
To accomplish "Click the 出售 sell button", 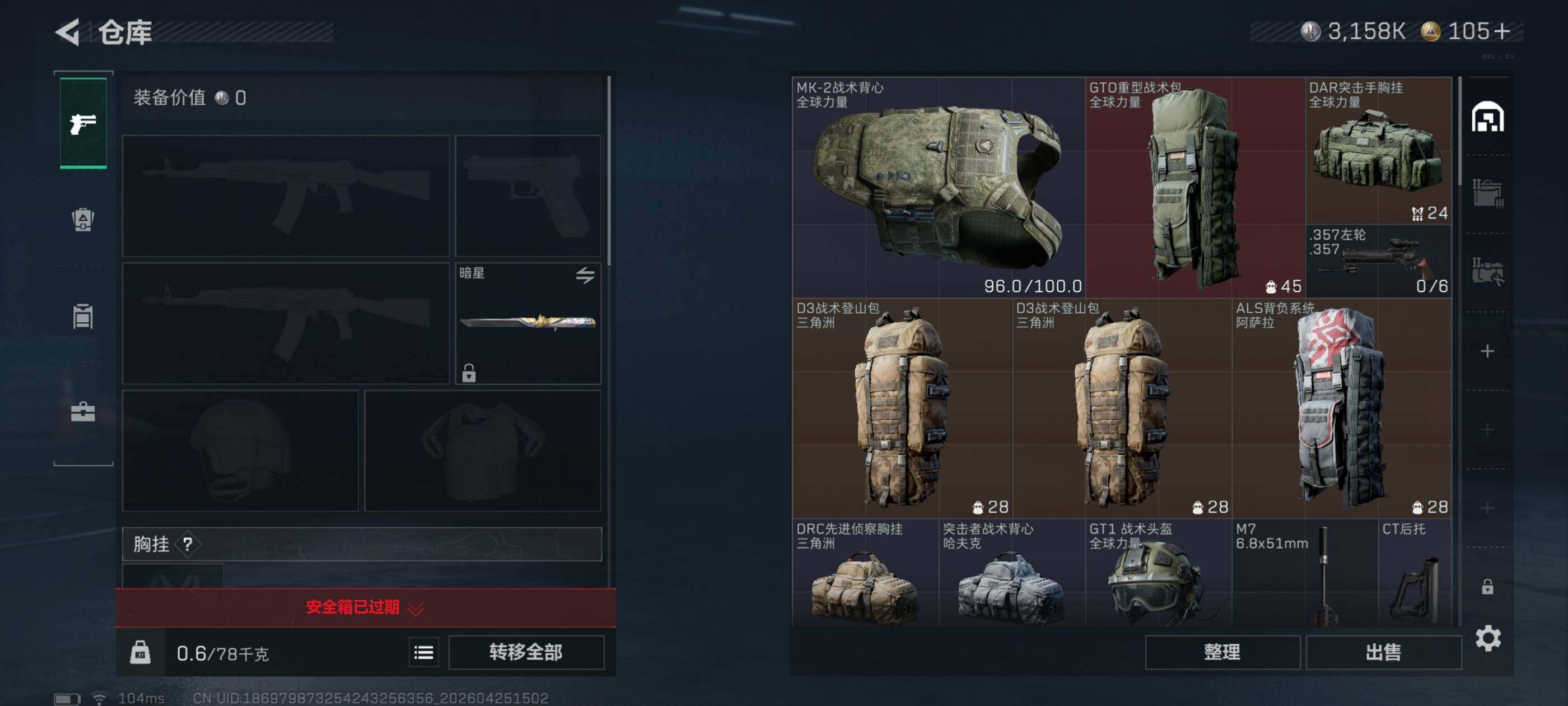I will tap(1384, 652).
